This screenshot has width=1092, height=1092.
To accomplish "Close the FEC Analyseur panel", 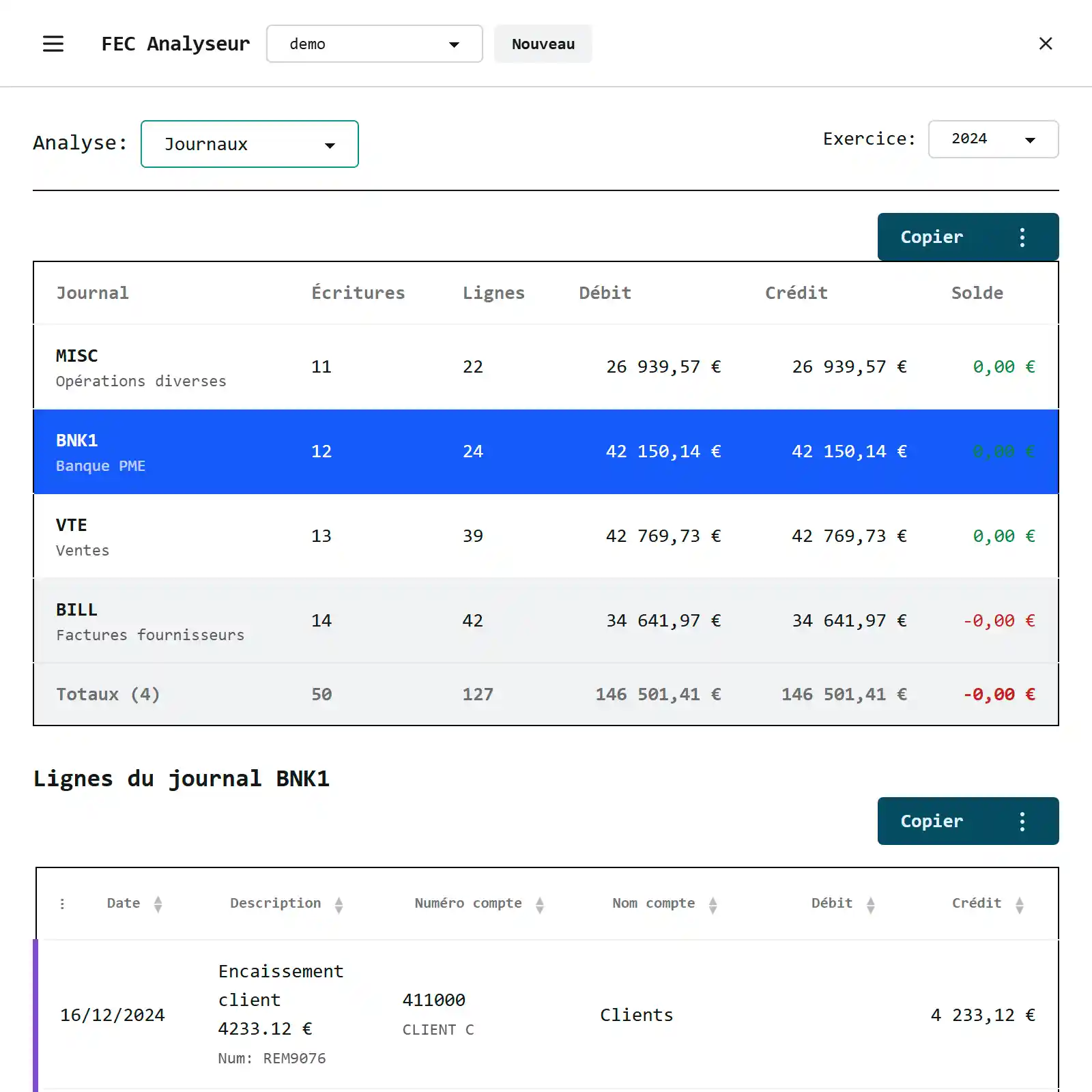I will (1045, 44).
